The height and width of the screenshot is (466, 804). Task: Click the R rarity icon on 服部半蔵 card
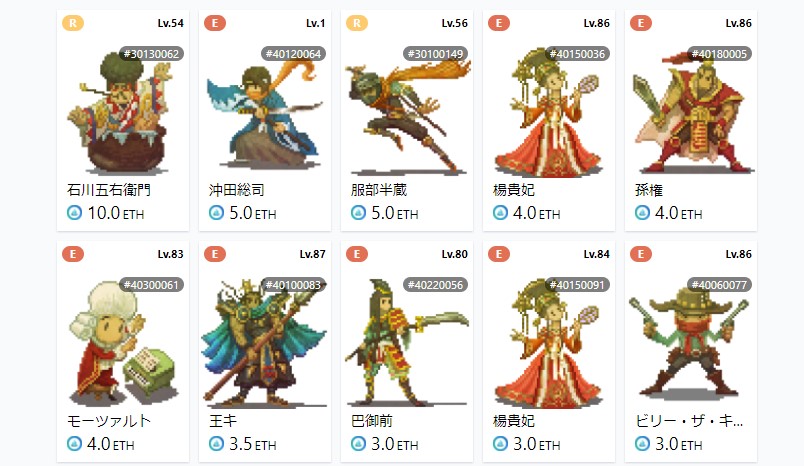[357, 23]
